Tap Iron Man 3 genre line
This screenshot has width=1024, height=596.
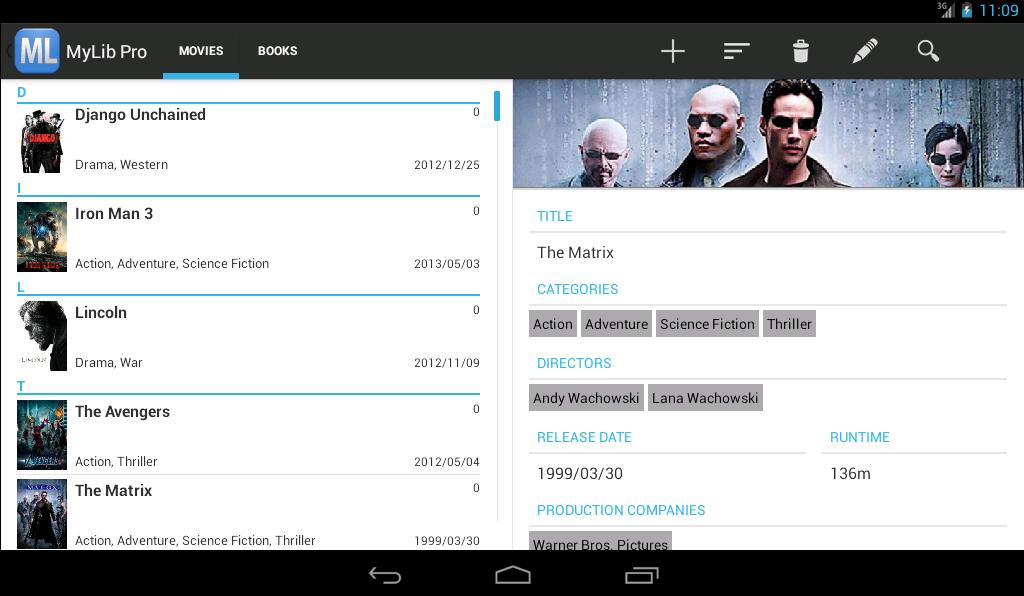(x=172, y=264)
